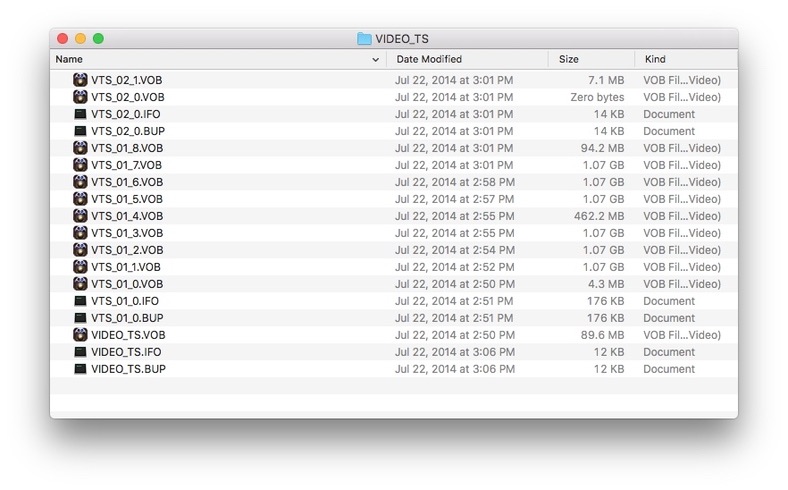Click the VIDEO_TS folder icon in title bar
Viewport: 788px width, 490px height.
(x=364, y=39)
